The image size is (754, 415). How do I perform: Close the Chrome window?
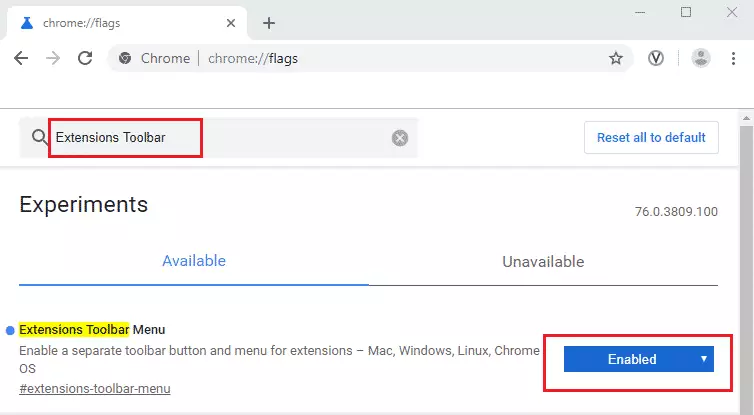click(x=732, y=13)
